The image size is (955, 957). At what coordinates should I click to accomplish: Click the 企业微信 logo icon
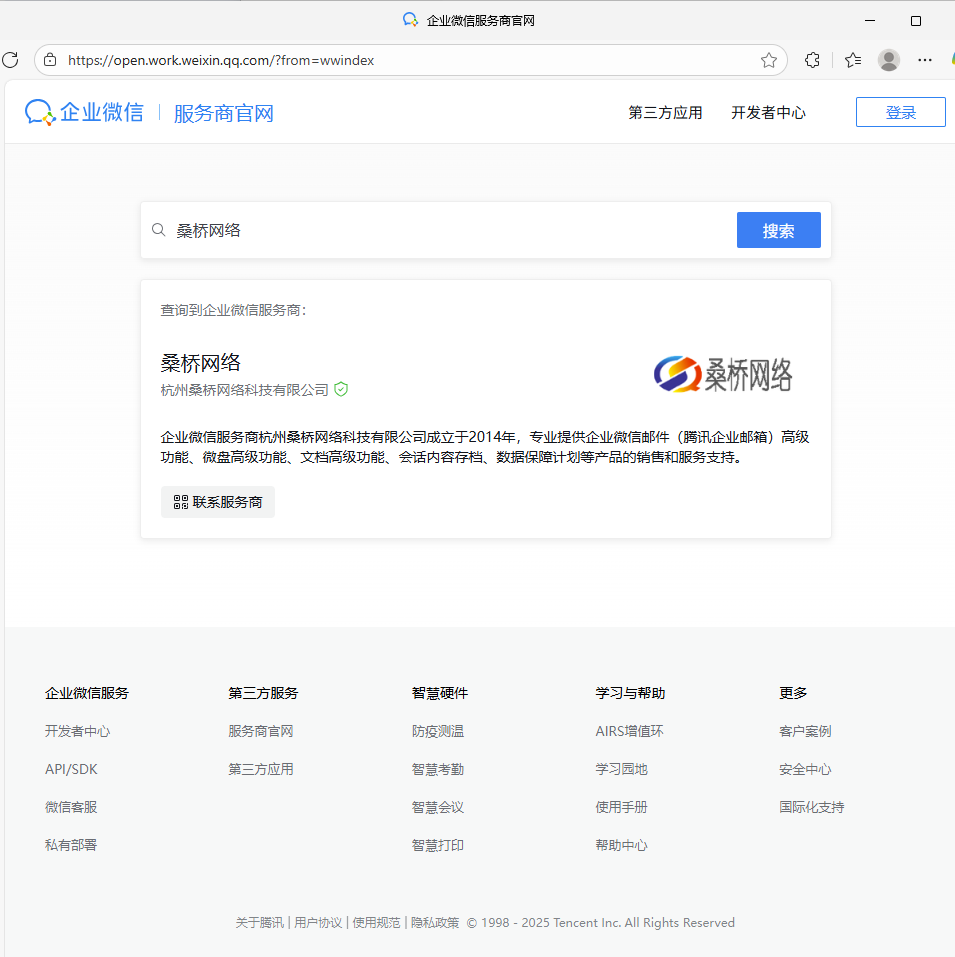(40, 112)
